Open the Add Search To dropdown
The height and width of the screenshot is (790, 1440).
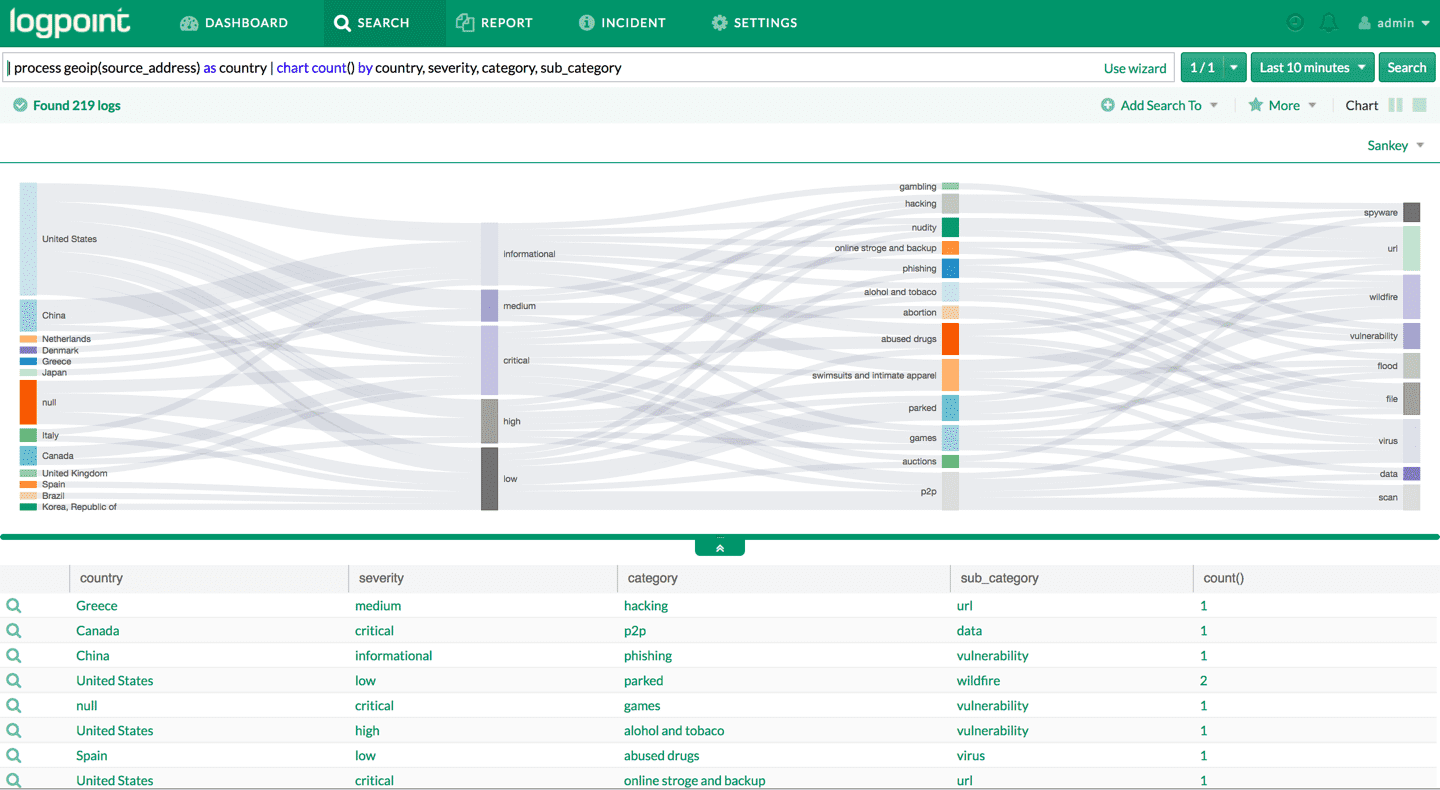point(1160,105)
